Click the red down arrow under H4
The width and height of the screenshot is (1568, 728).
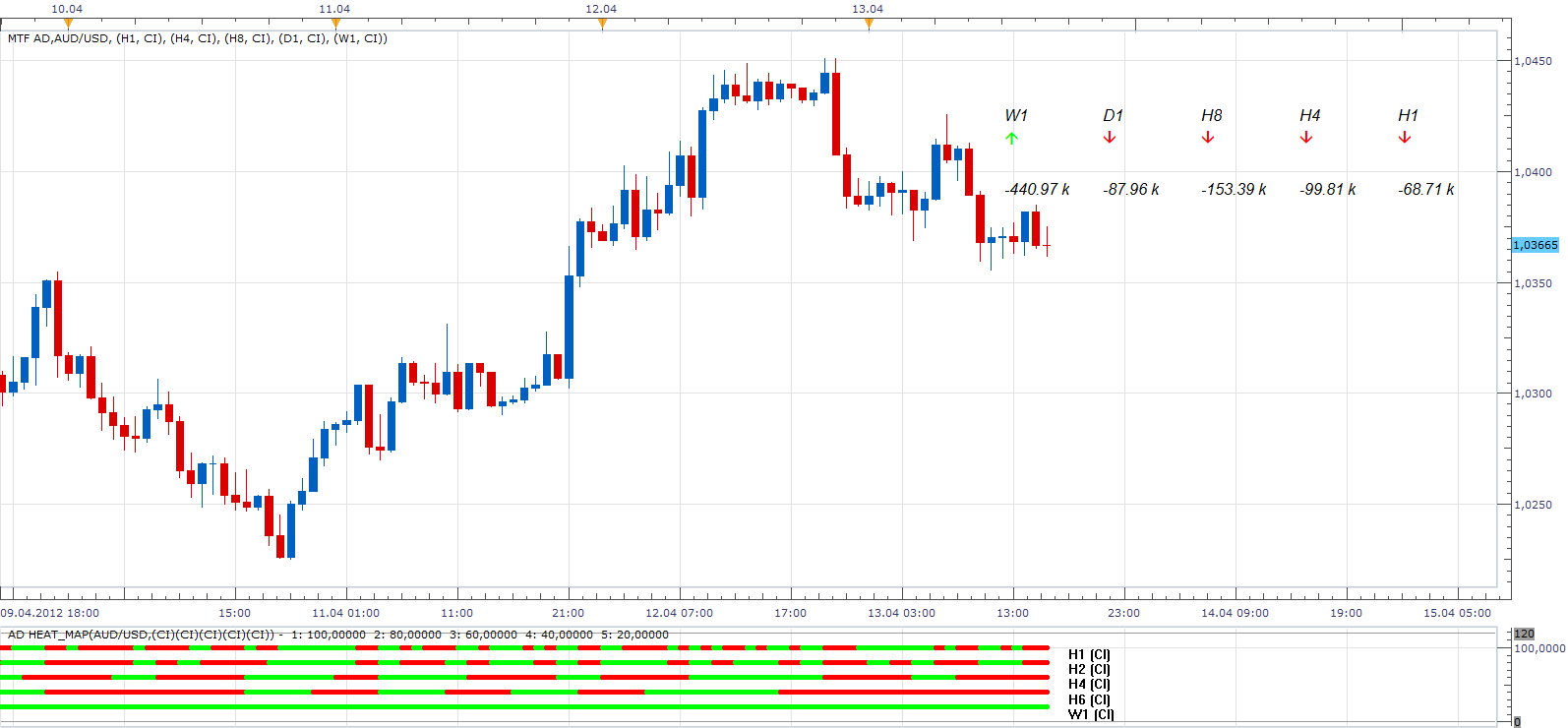click(x=1306, y=138)
